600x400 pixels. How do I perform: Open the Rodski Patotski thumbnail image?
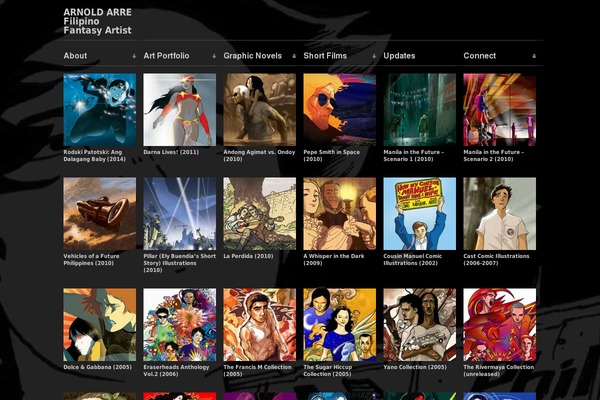pyautogui.click(x=99, y=110)
